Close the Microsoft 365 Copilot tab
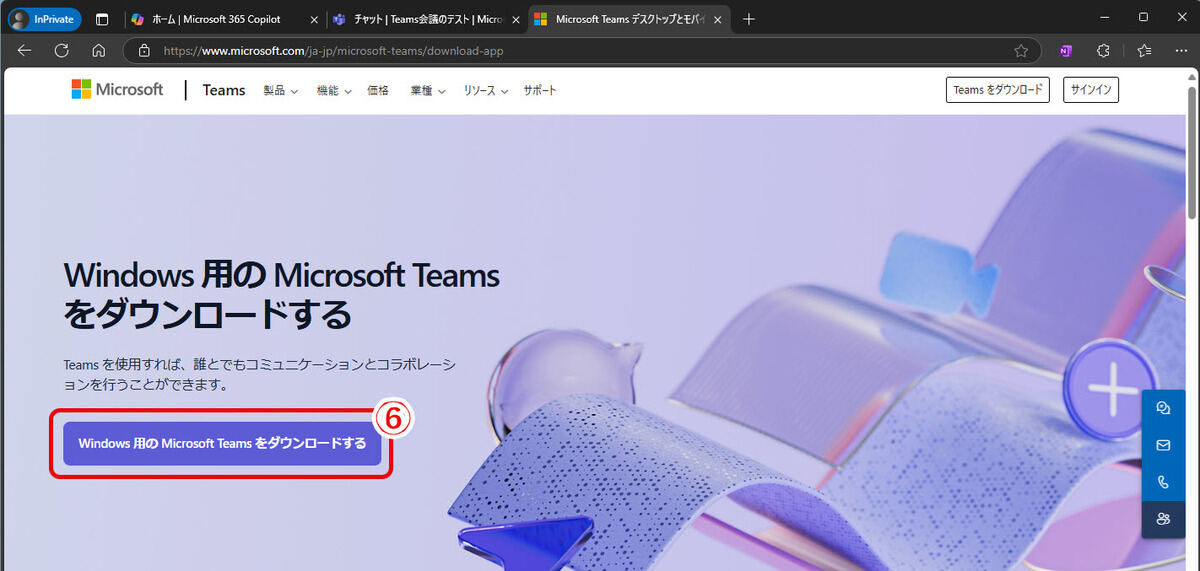Viewport: 1200px width, 571px height. (315, 19)
